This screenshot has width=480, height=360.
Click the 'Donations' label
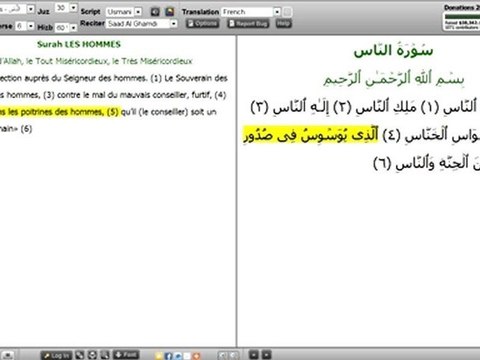(460, 7)
